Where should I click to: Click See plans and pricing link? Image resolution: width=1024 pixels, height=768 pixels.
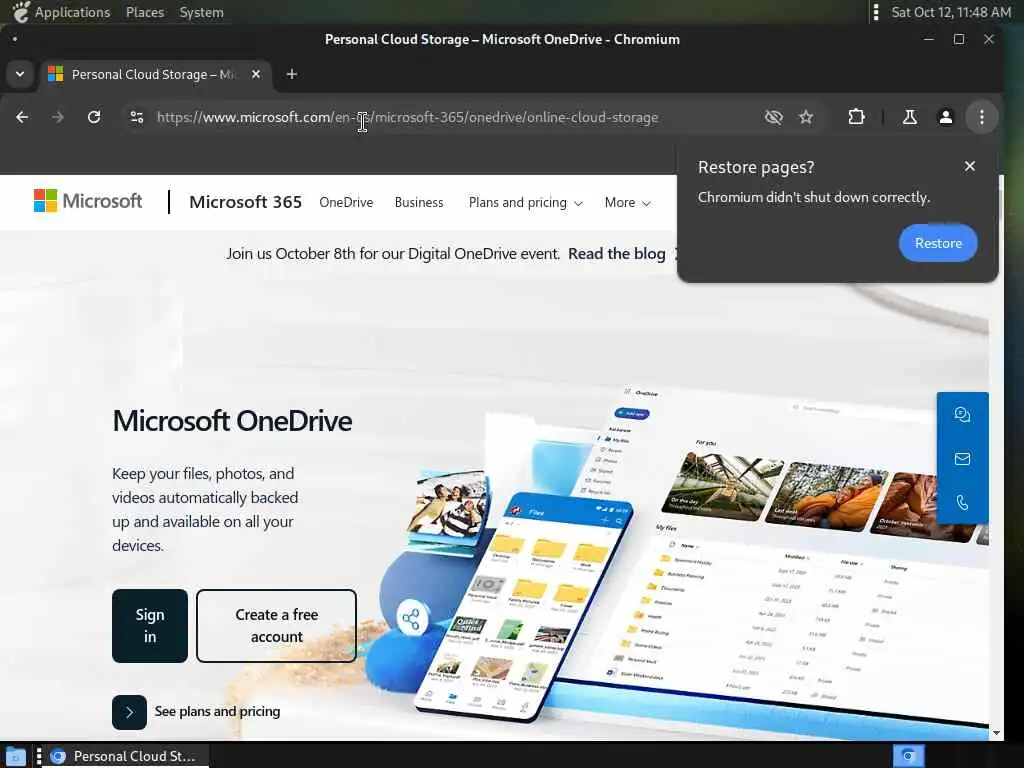tap(217, 711)
